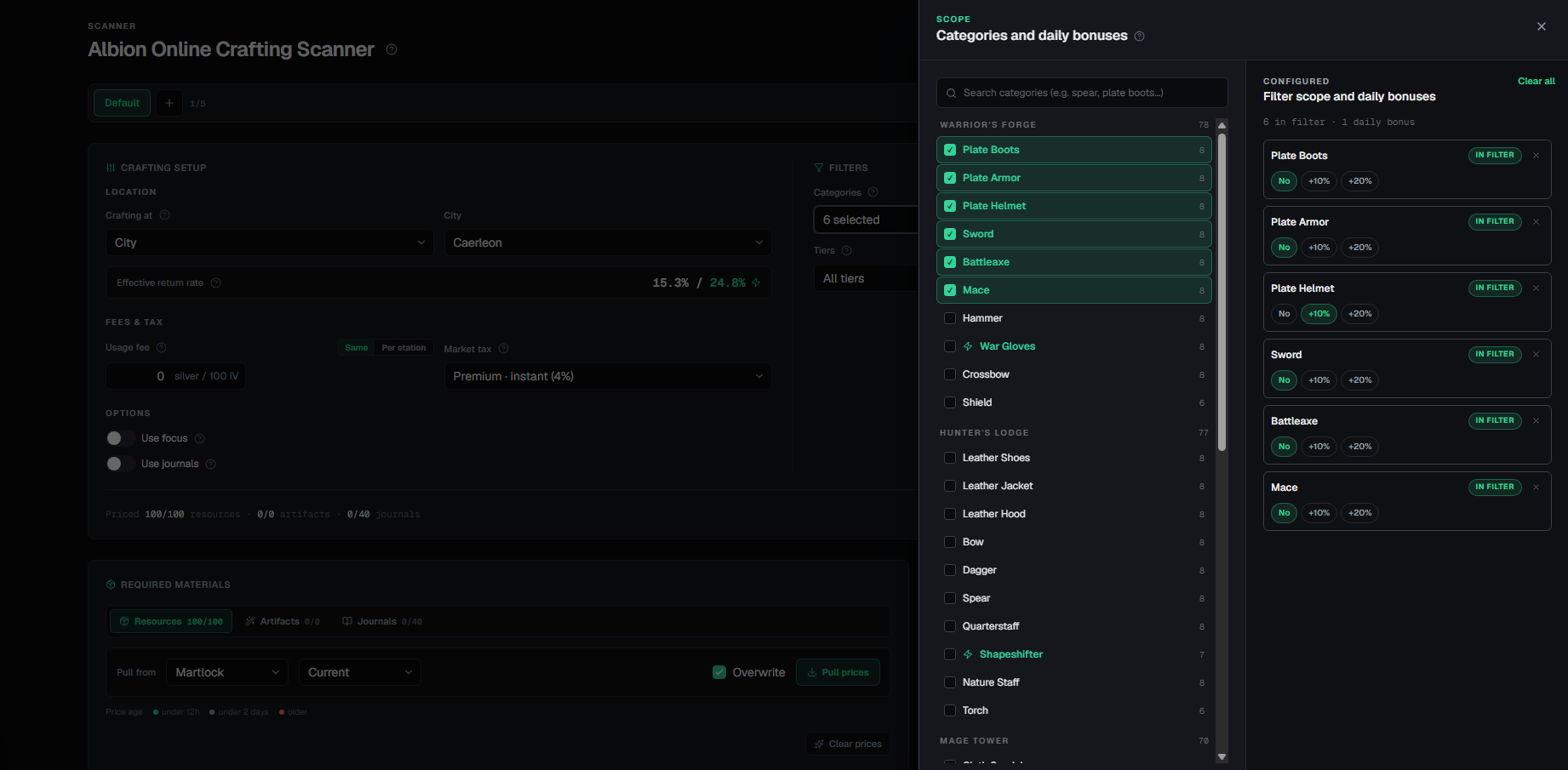
Task: Remove Sword from configured list
Action: coord(1536,355)
